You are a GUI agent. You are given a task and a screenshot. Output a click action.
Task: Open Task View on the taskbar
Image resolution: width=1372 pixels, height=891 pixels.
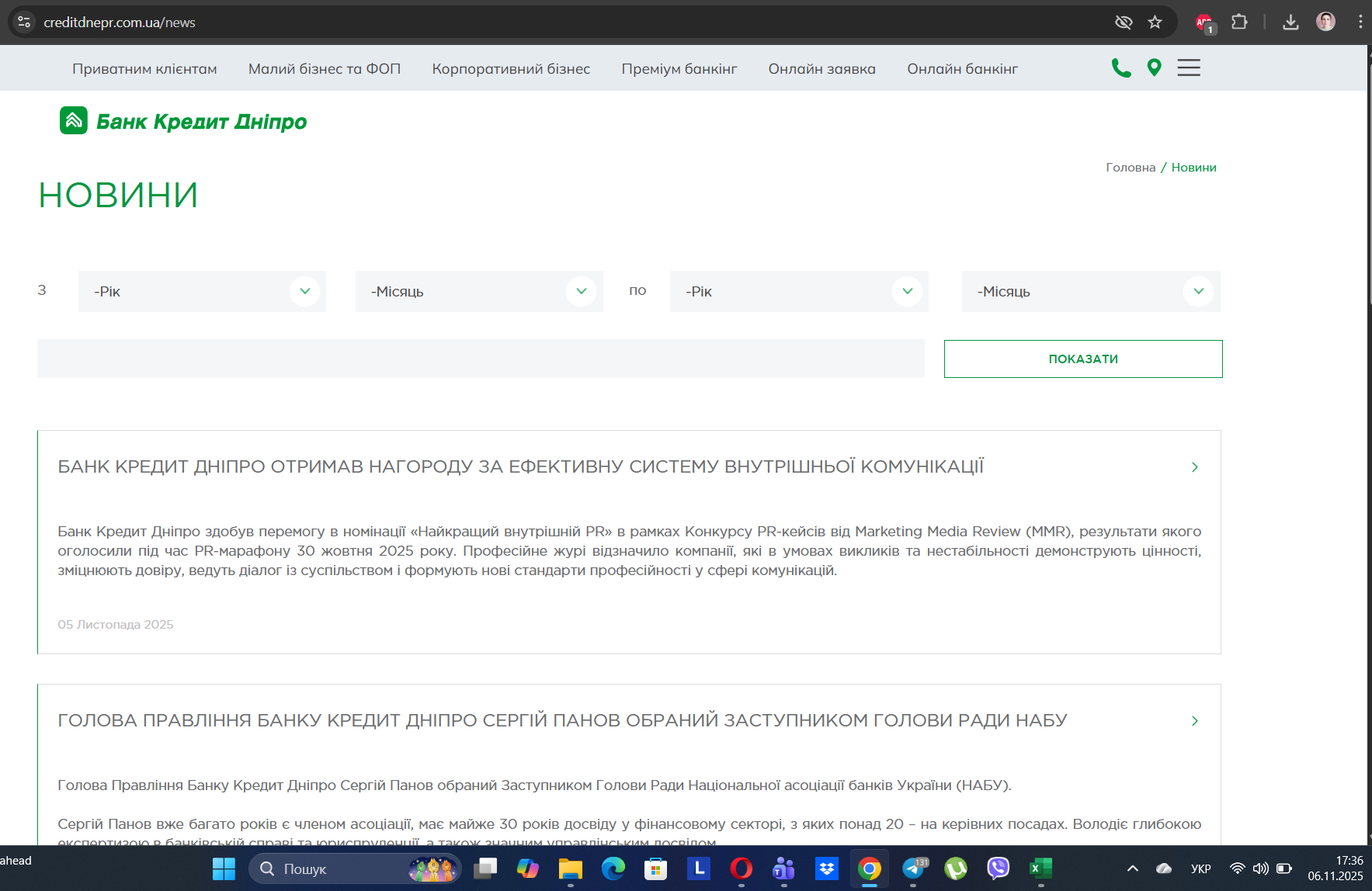[x=485, y=868]
